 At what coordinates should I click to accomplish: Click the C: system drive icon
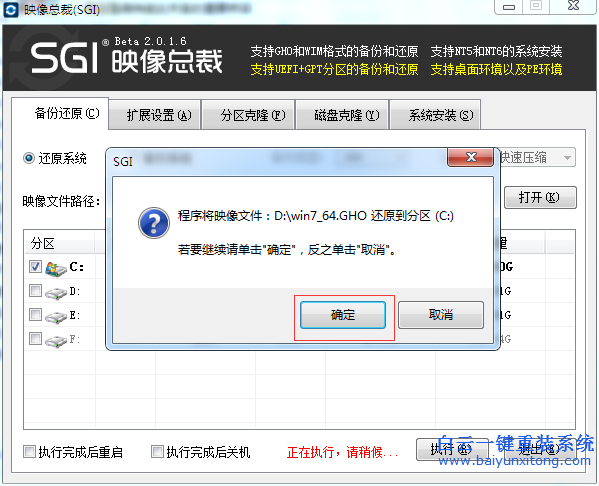[56, 269]
